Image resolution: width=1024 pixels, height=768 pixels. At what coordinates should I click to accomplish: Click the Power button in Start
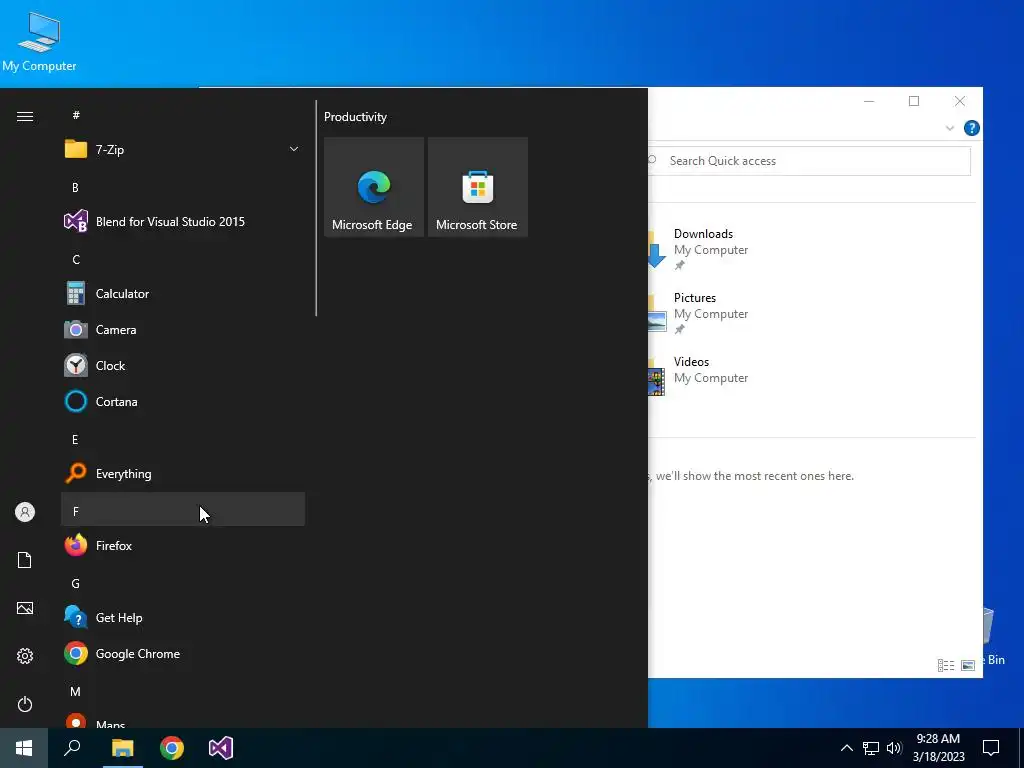click(x=25, y=704)
